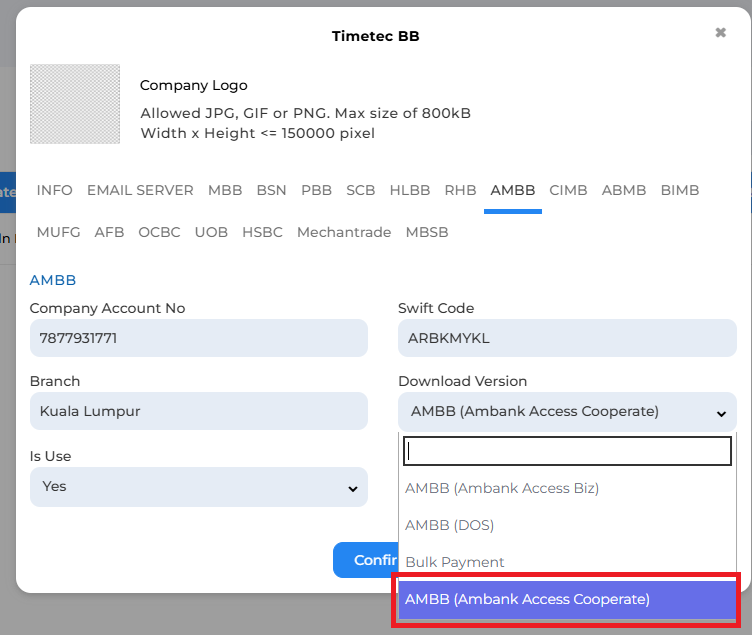Open the EMAIL SERVER tab
752x635 pixels.
click(x=140, y=190)
